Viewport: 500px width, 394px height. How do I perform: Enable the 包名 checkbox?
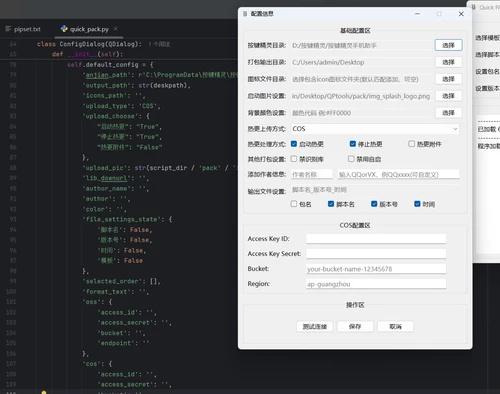pos(294,204)
